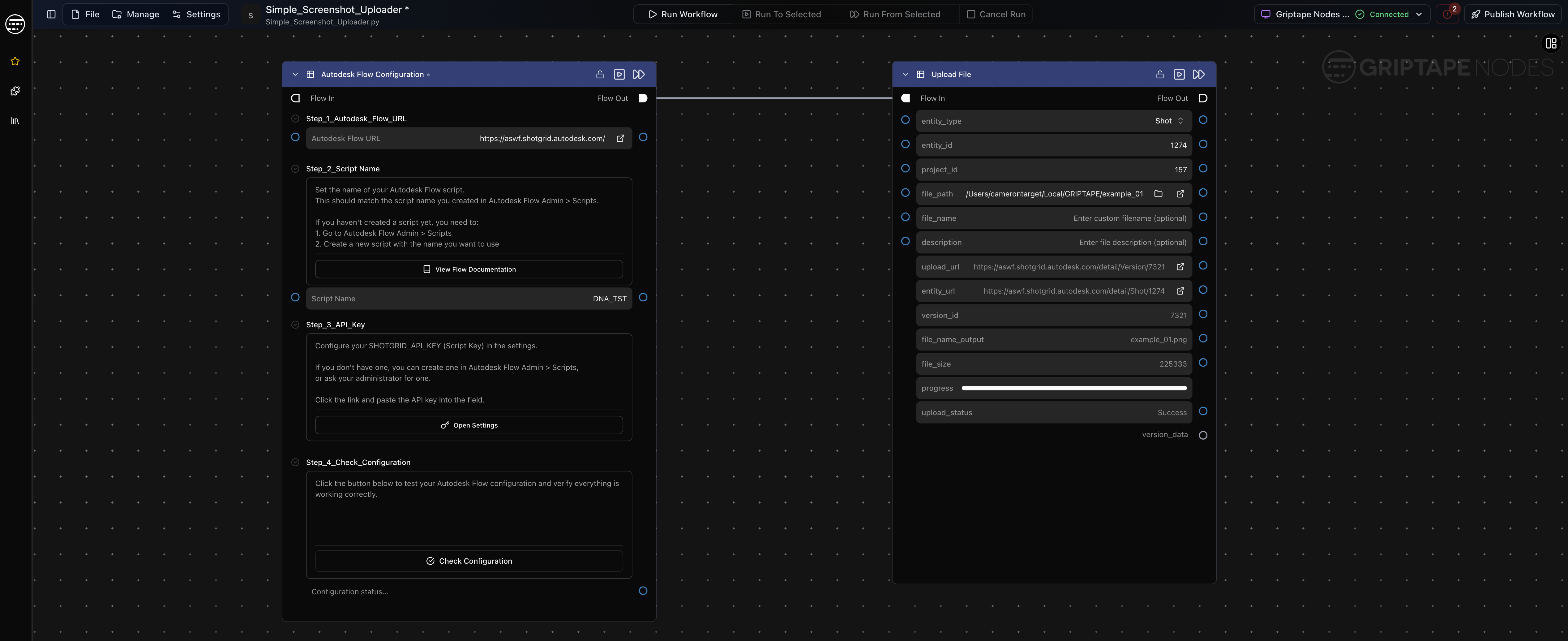Click the file_name input port

905,217
